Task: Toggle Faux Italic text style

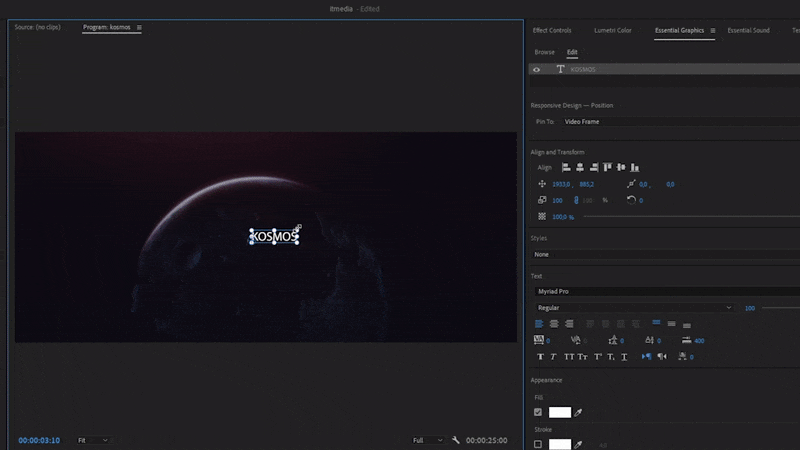Action: click(554, 357)
